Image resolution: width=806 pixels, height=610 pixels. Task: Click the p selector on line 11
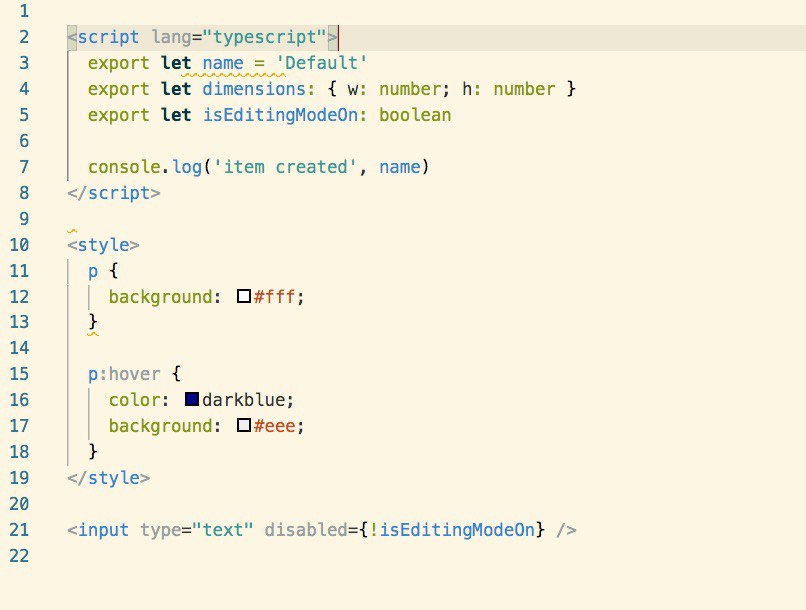click(x=93, y=271)
